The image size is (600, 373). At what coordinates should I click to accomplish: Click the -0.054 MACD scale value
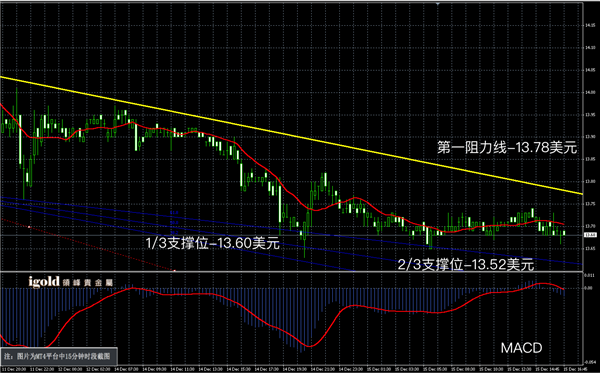(x=589, y=362)
